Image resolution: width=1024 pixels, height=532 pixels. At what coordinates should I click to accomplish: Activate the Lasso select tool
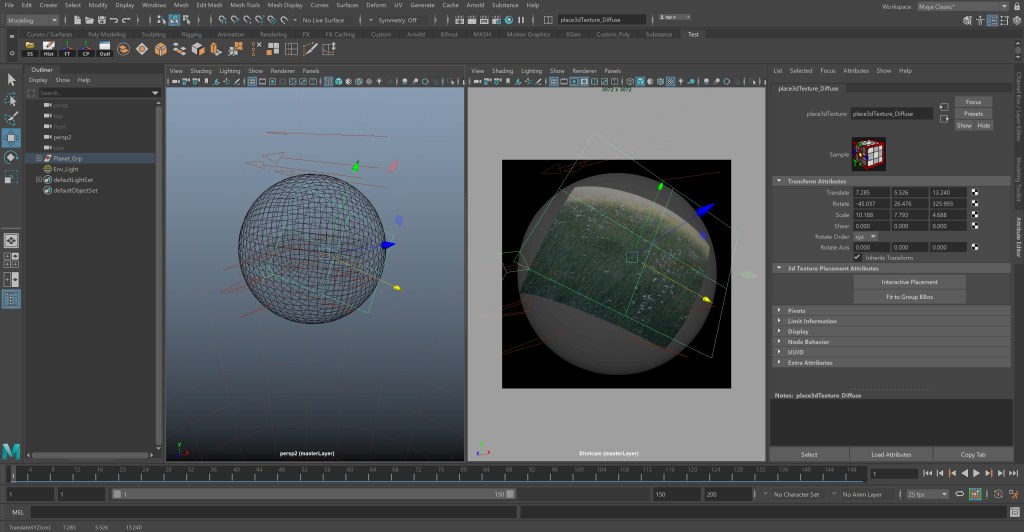click(x=11, y=99)
